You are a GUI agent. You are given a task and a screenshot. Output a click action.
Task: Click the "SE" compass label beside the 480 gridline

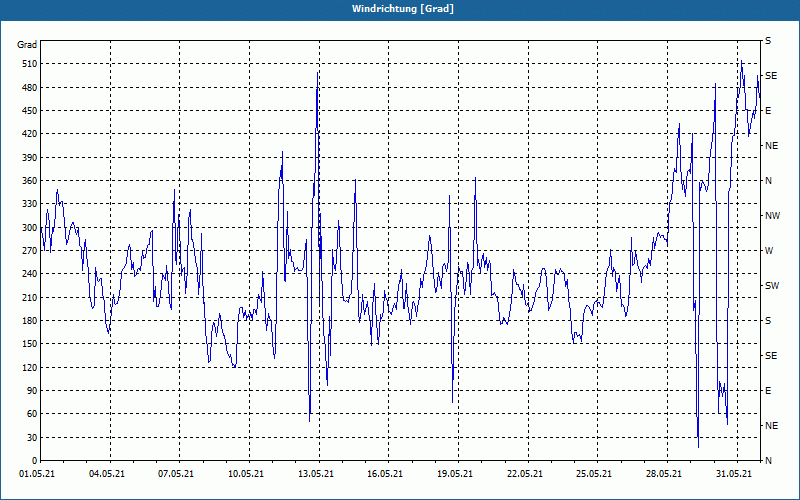[x=771, y=76]
